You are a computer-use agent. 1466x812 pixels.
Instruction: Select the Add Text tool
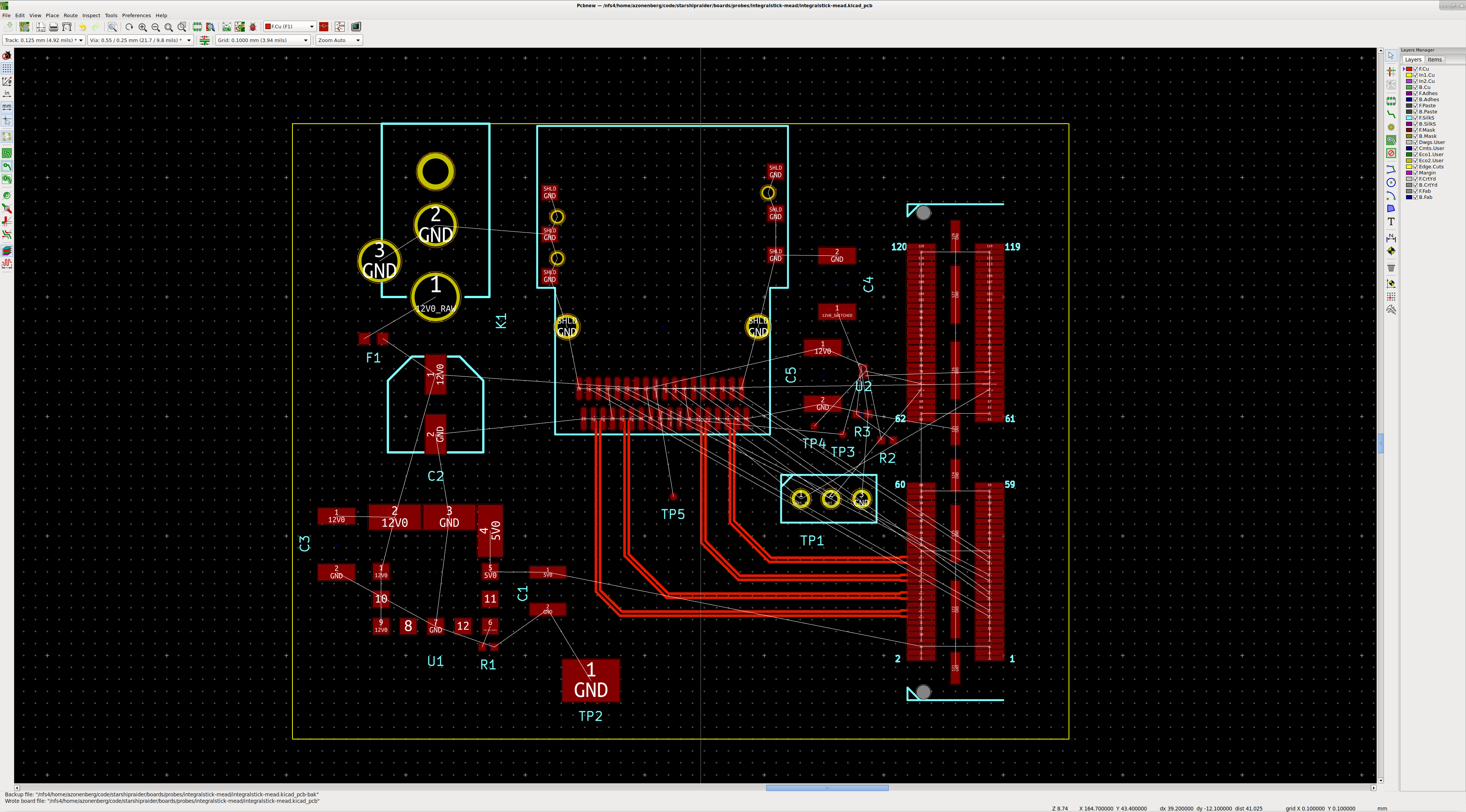click(1391, 221)
